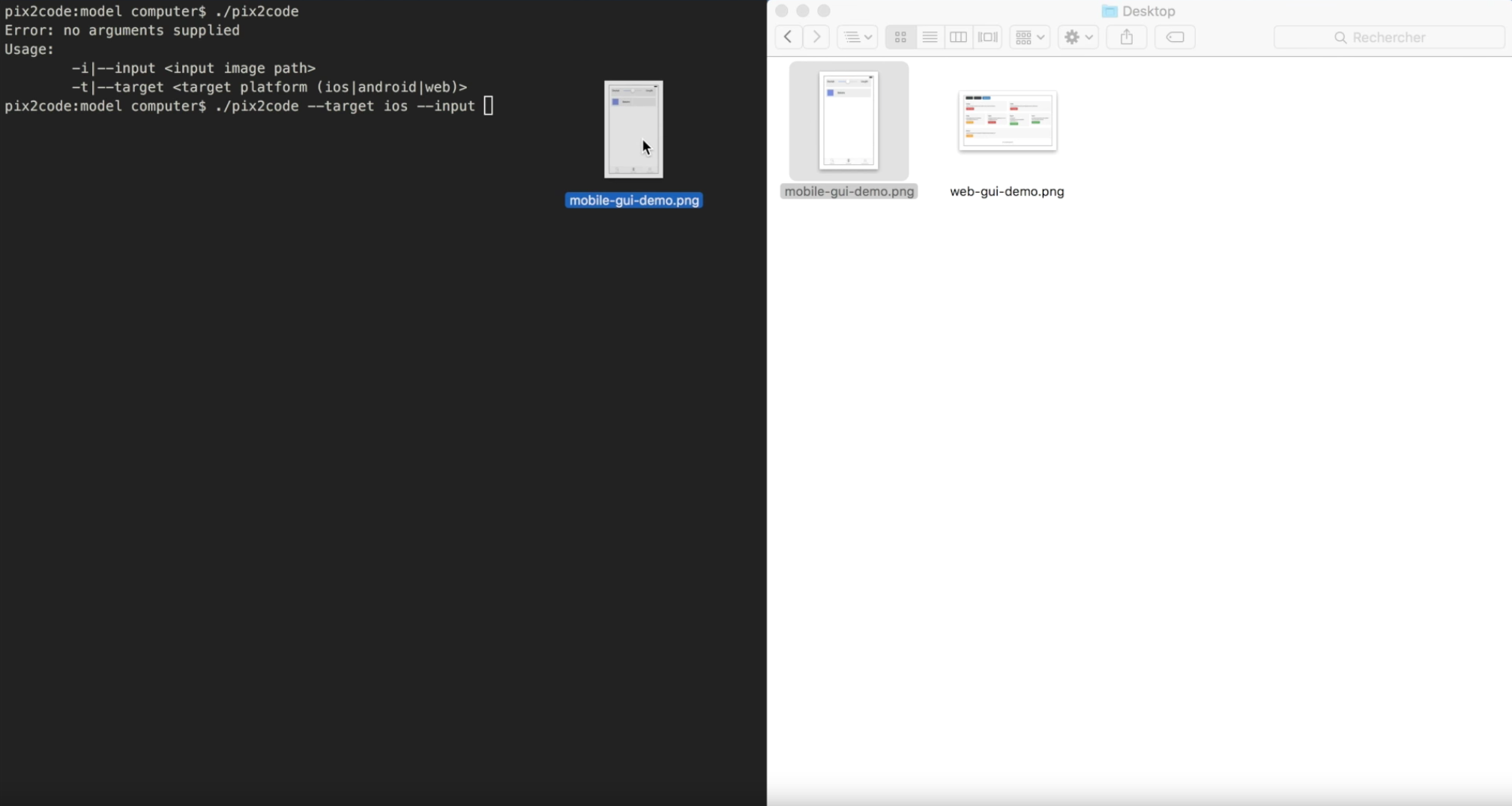The image size is (1512, 806).
Task: Click the Desktop folder icon in title bar
Action: 1109,11
